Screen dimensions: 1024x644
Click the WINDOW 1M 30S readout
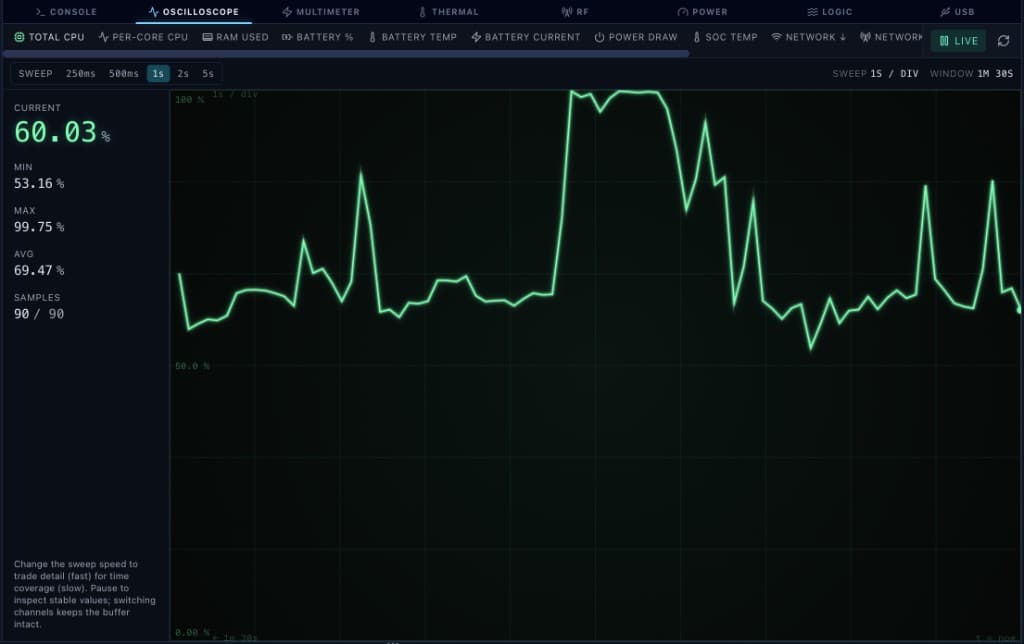click(x=971, y=74)
